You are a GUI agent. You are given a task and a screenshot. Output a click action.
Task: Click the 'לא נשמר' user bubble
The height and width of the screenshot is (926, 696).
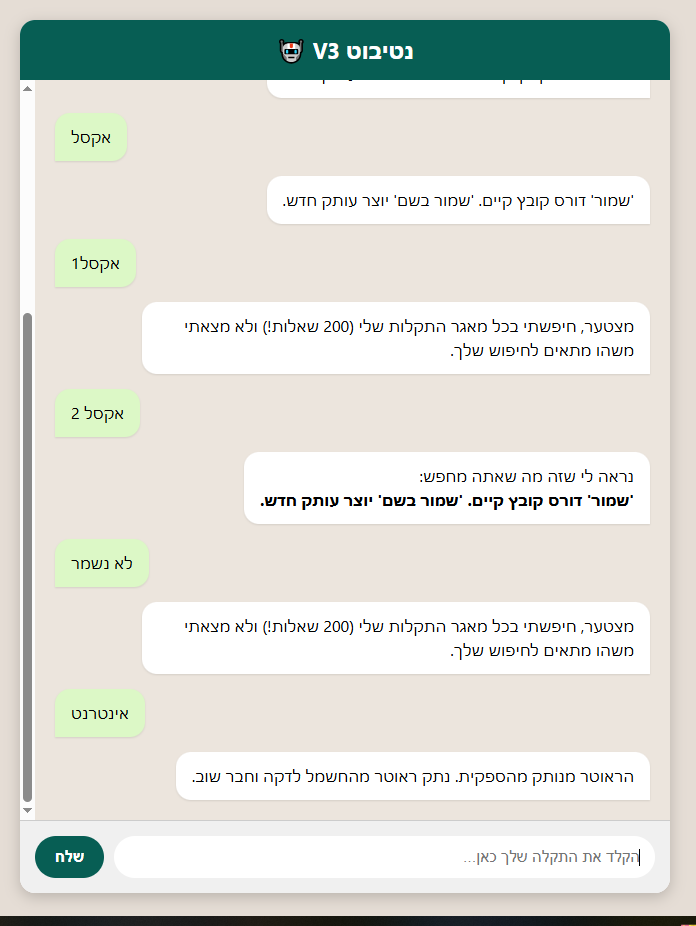pos(101,564)
